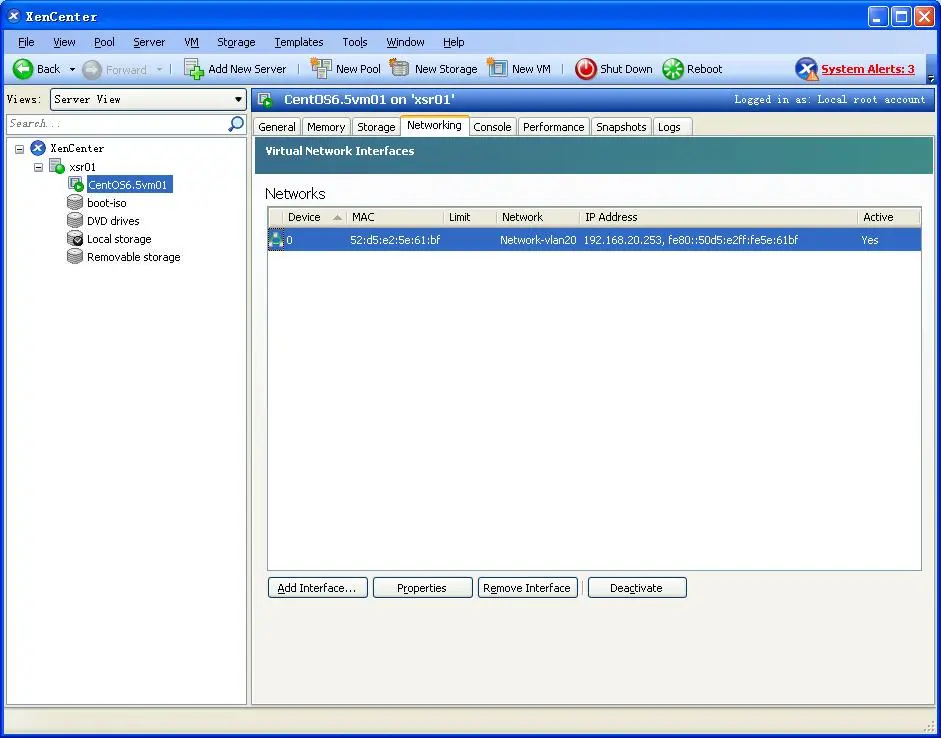Click the Properties button

tap(422, 588)
